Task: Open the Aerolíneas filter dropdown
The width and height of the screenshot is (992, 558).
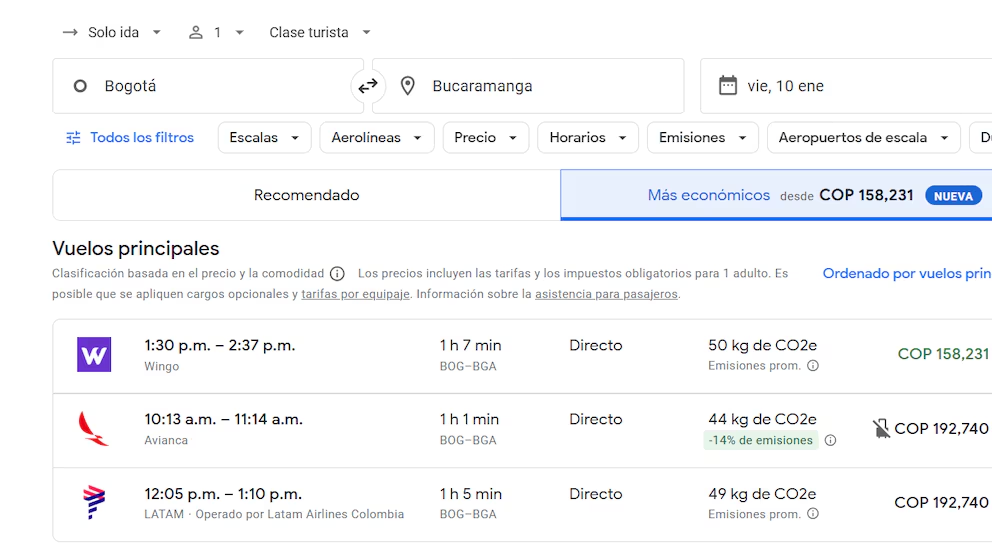Action: (x=376, y=138)
